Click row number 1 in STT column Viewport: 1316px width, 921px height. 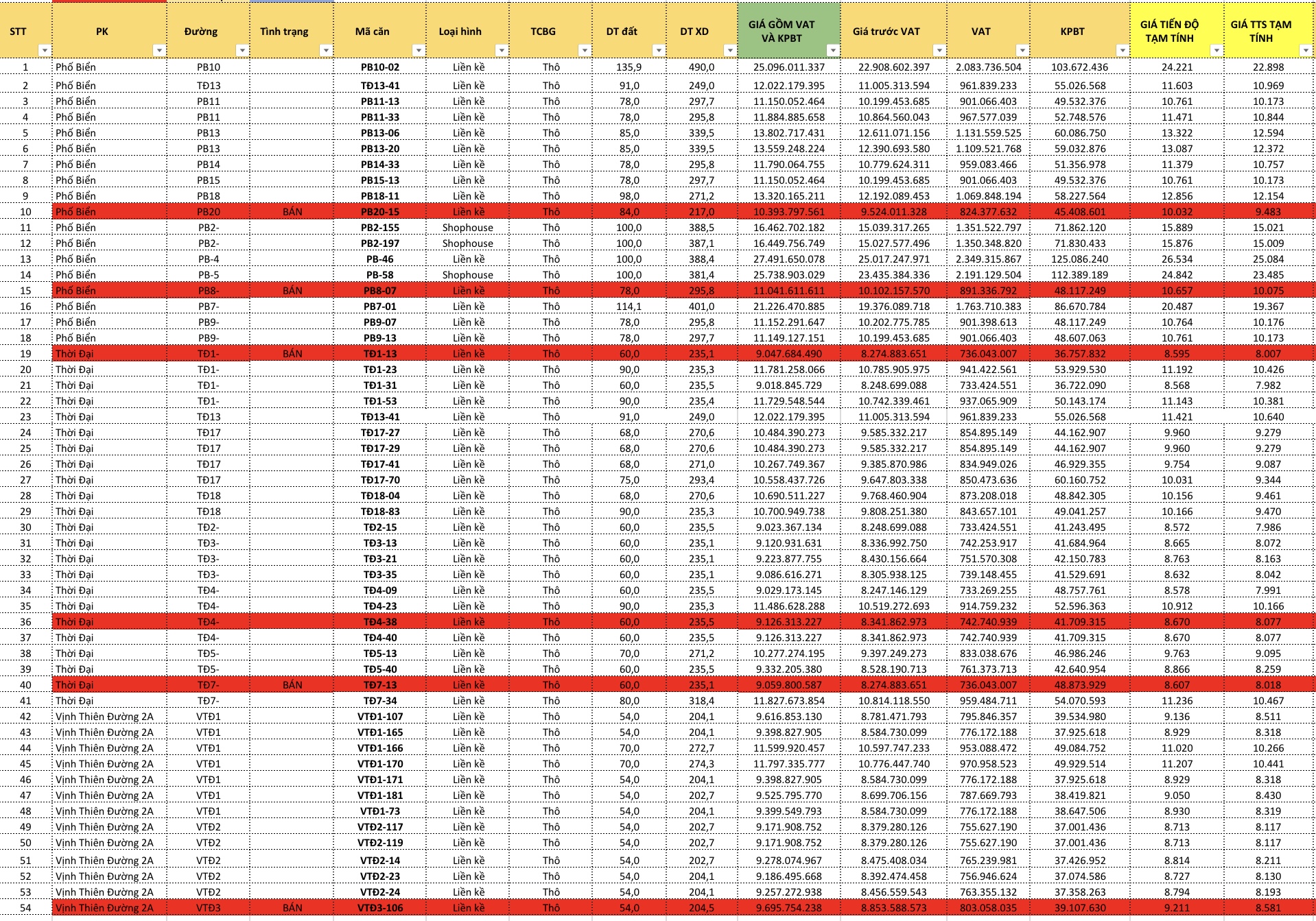[x=25, y=67]
